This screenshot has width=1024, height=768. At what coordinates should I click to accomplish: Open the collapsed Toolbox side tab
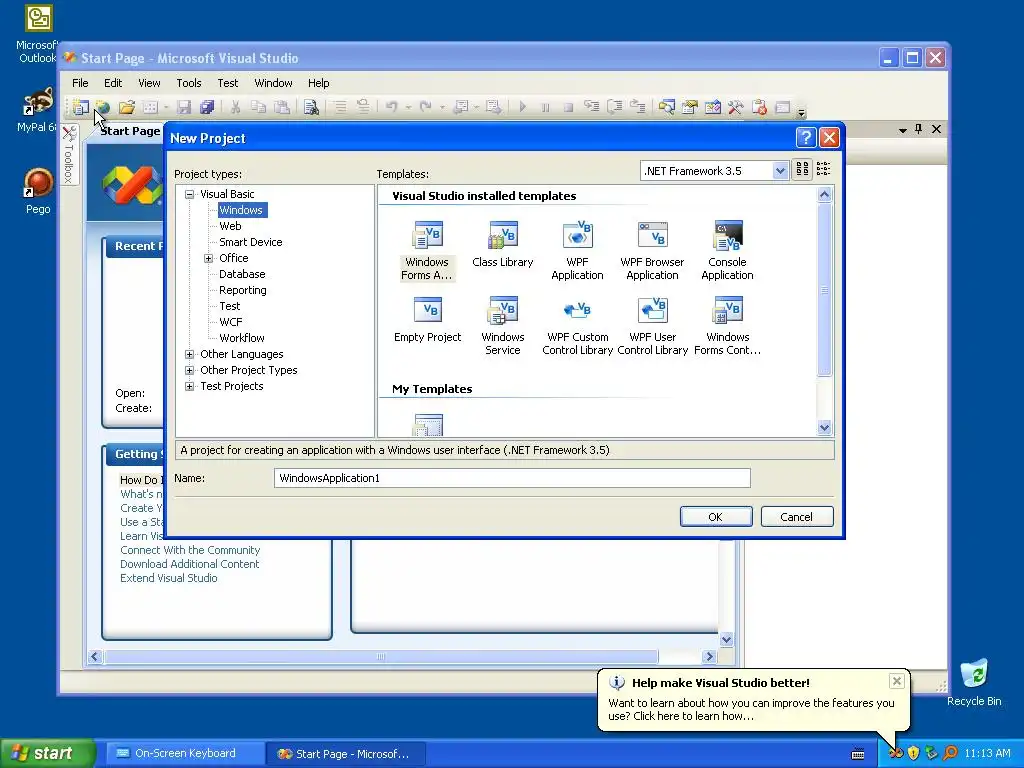pos(69,154)
